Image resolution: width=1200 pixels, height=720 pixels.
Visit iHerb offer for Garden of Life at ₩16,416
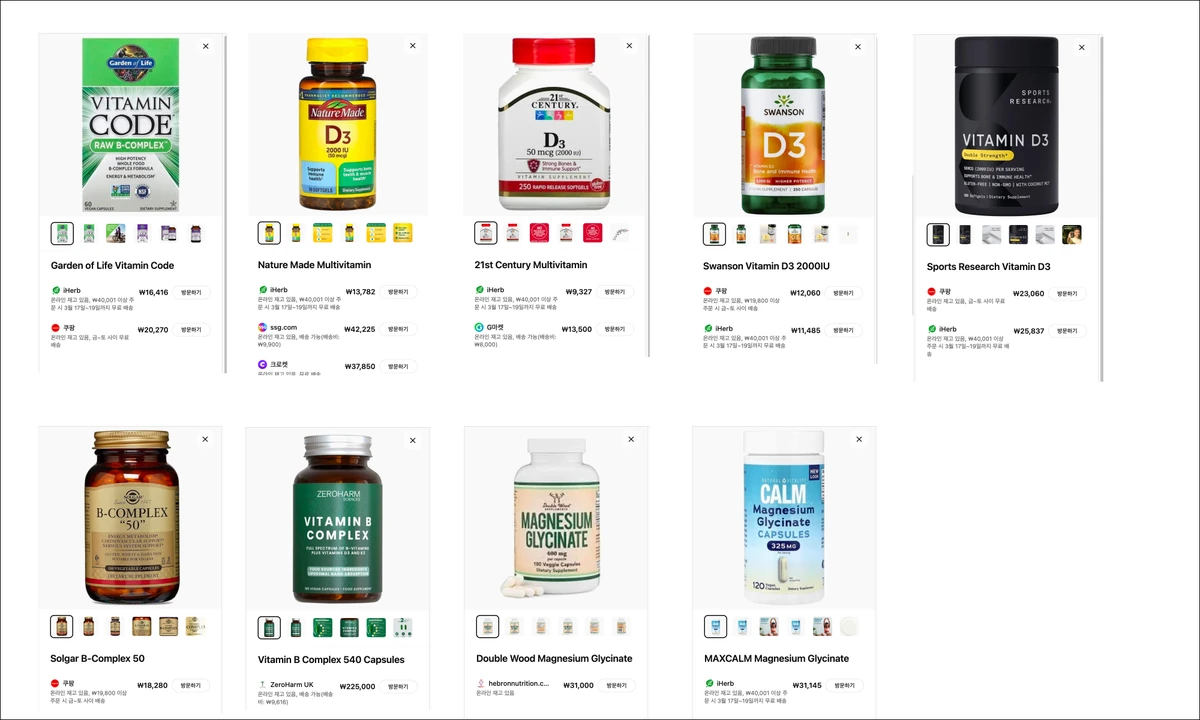pyautogui.click(x=191, y=292)
